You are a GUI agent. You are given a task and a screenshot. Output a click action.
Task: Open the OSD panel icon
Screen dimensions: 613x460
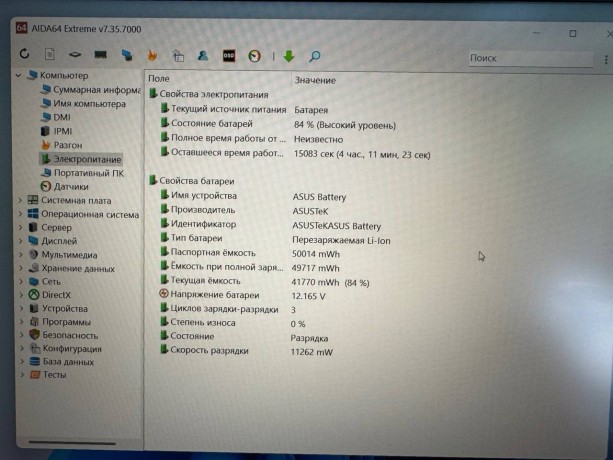(229, 56)
